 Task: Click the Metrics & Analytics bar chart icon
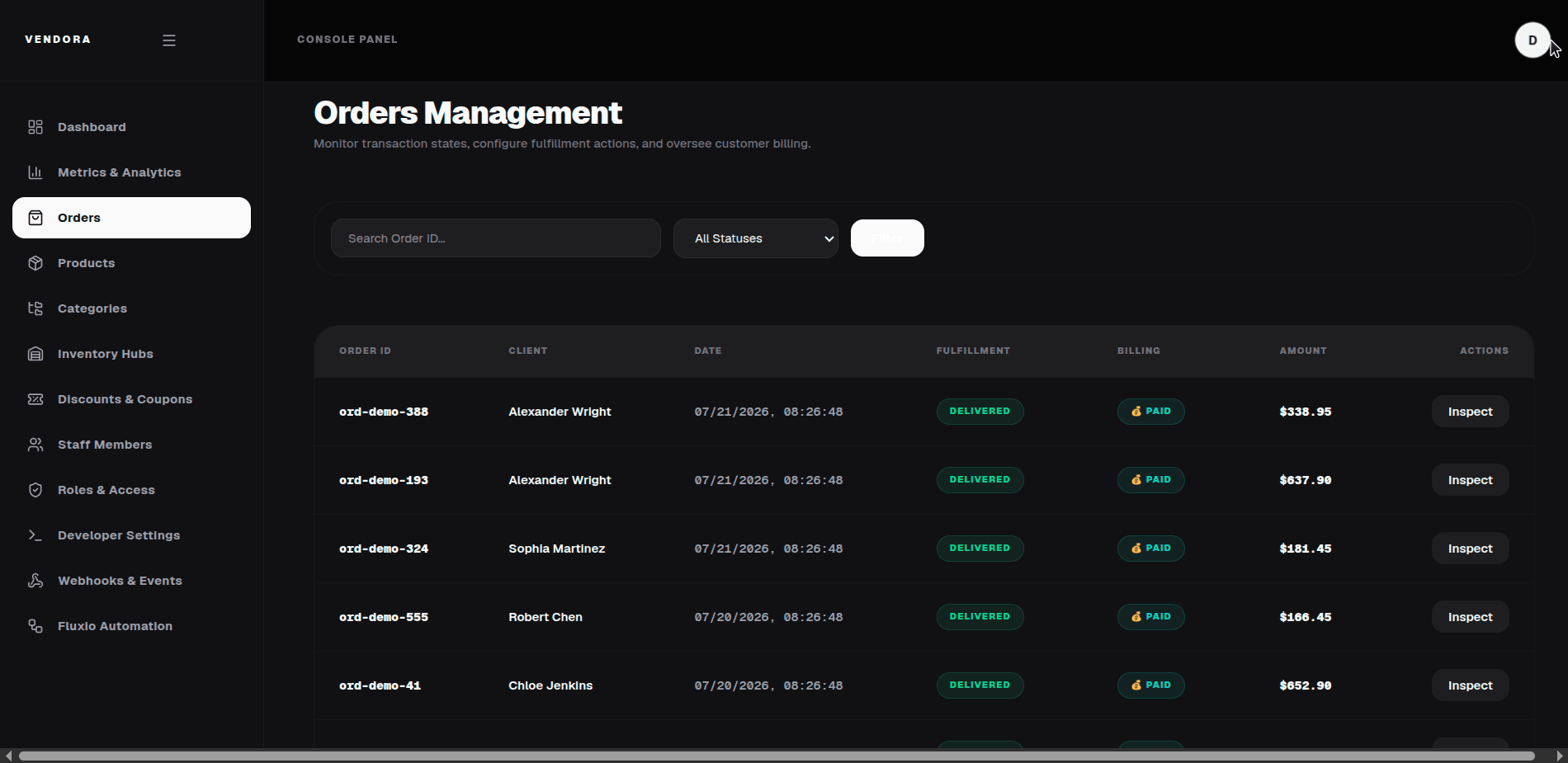coord(35,172)
